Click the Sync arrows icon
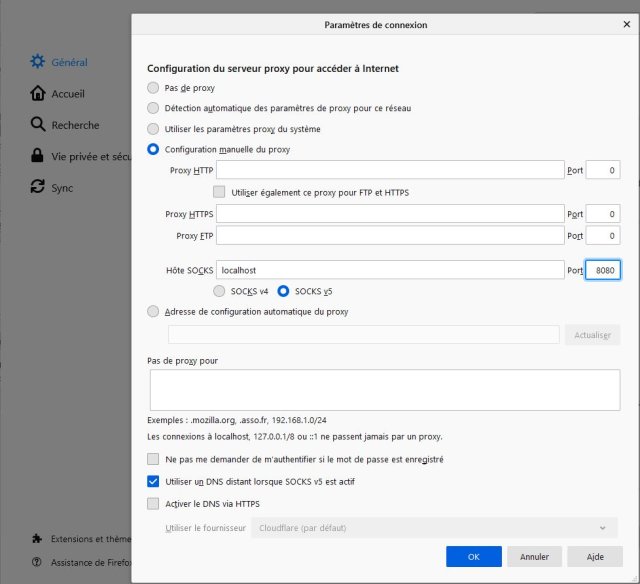 (38, 187)
